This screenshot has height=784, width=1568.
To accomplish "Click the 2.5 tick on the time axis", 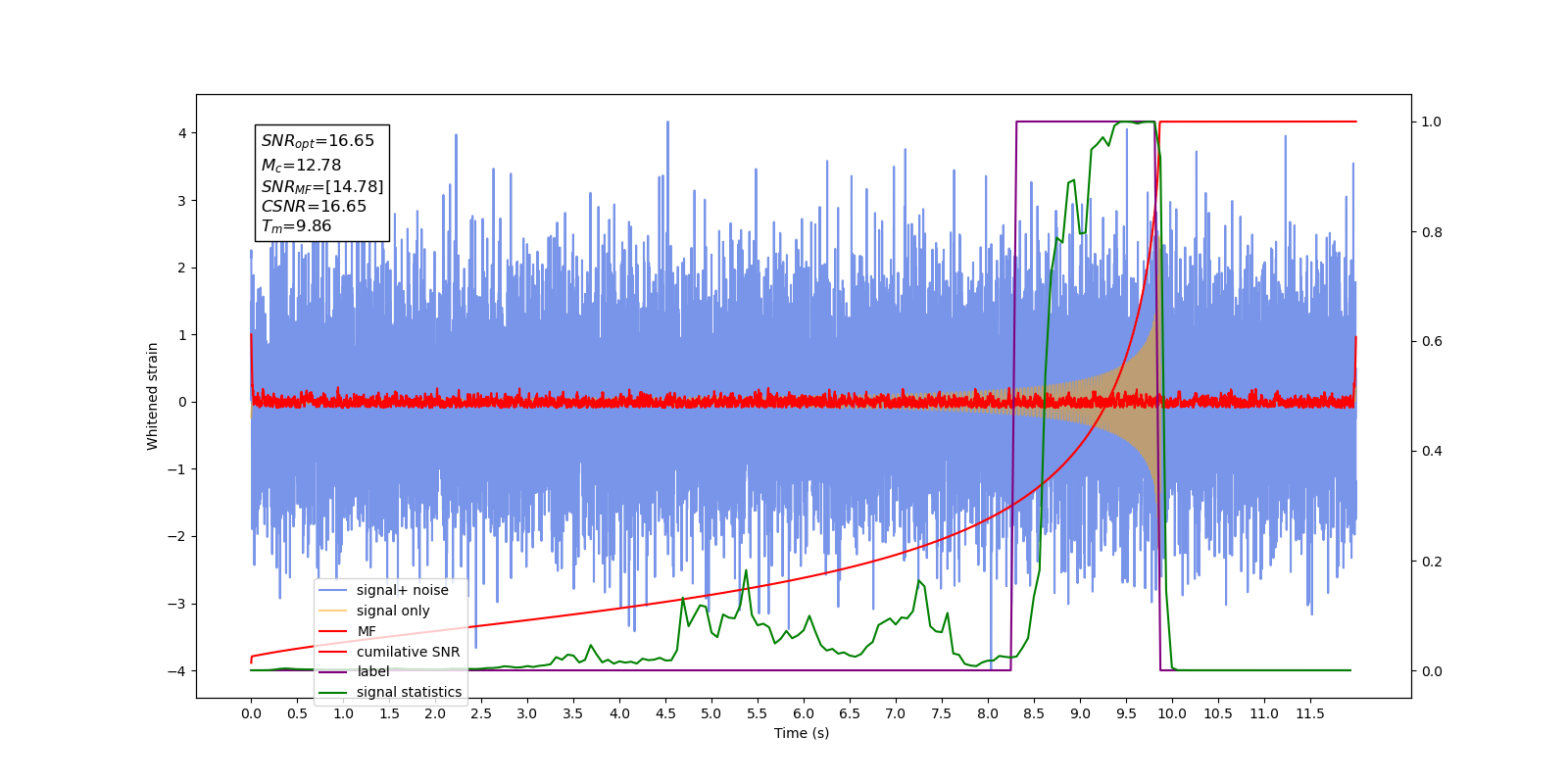I will coord(481,713).
